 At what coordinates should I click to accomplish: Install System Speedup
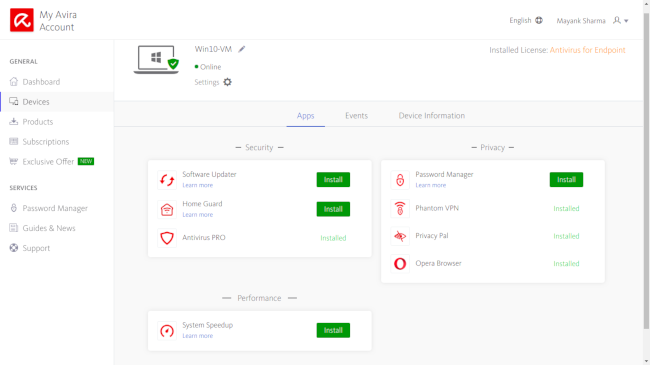tap(333, 330)
